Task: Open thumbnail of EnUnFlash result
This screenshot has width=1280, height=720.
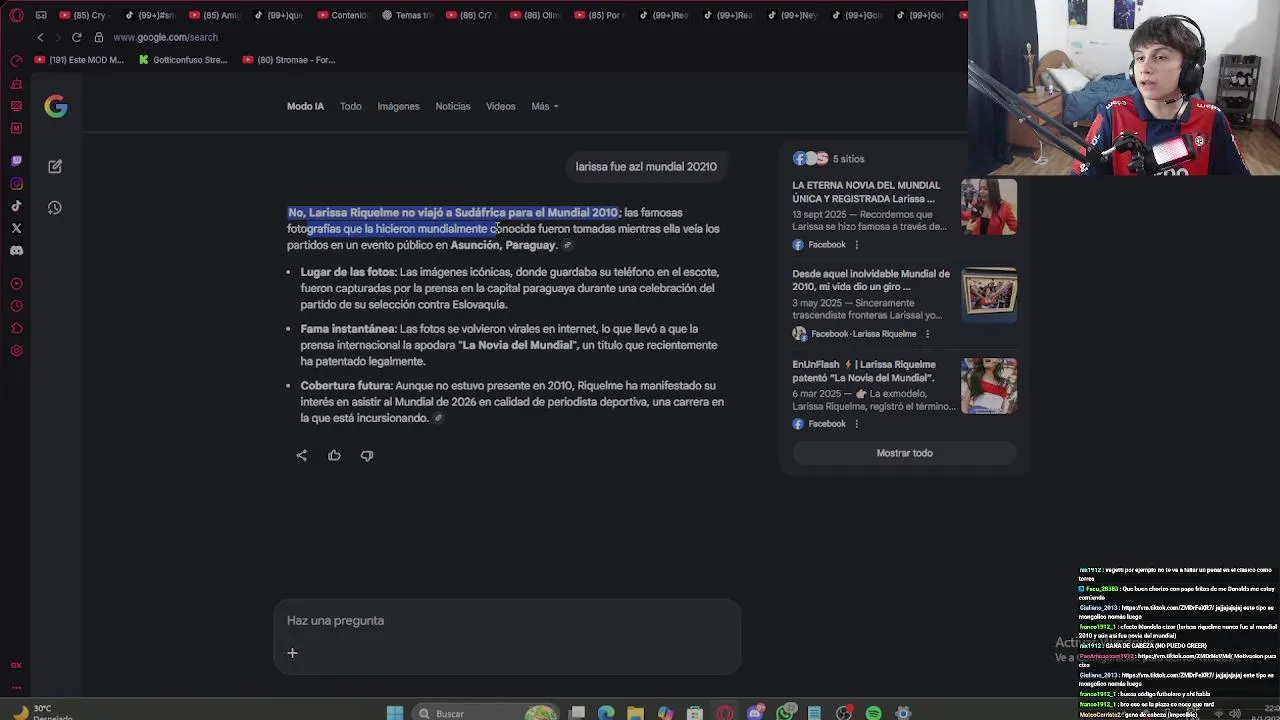Action: click(989, 385)
